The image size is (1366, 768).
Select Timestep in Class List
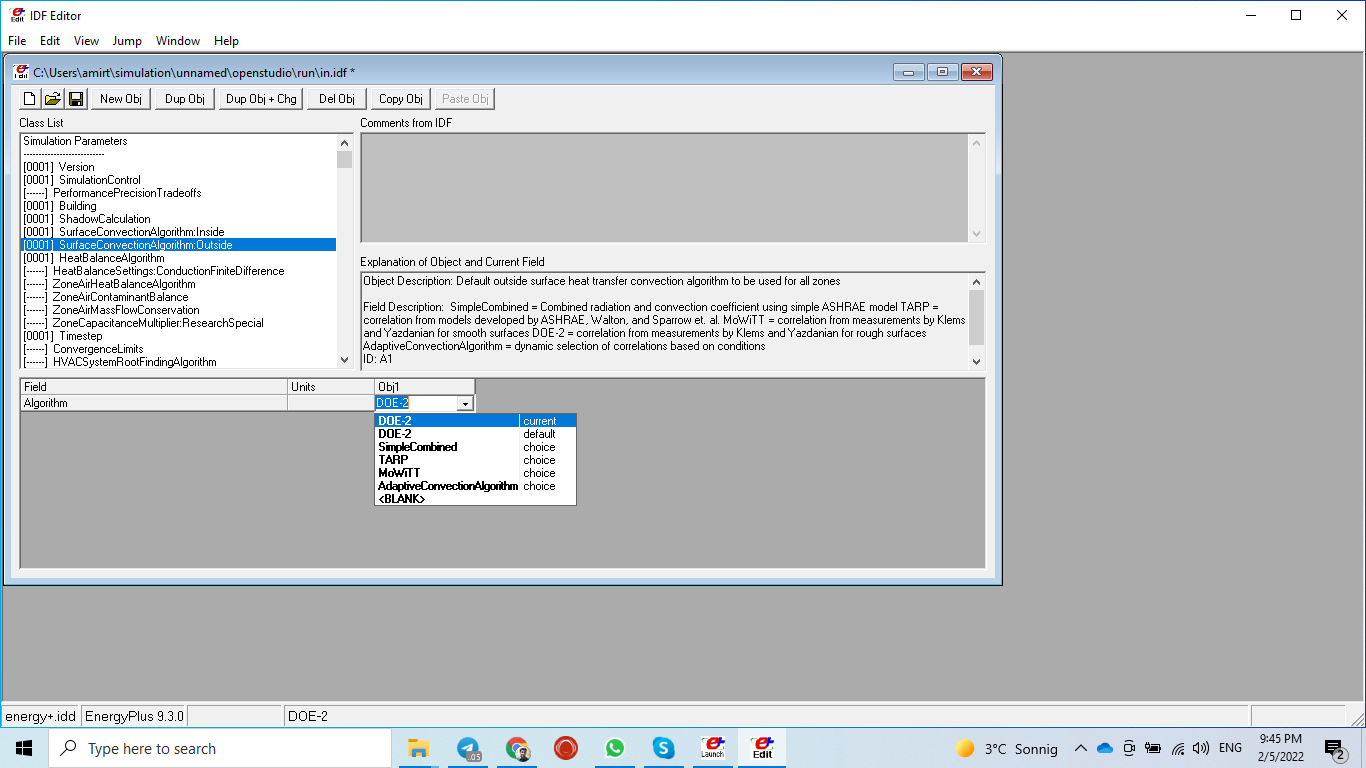[178, 336]
